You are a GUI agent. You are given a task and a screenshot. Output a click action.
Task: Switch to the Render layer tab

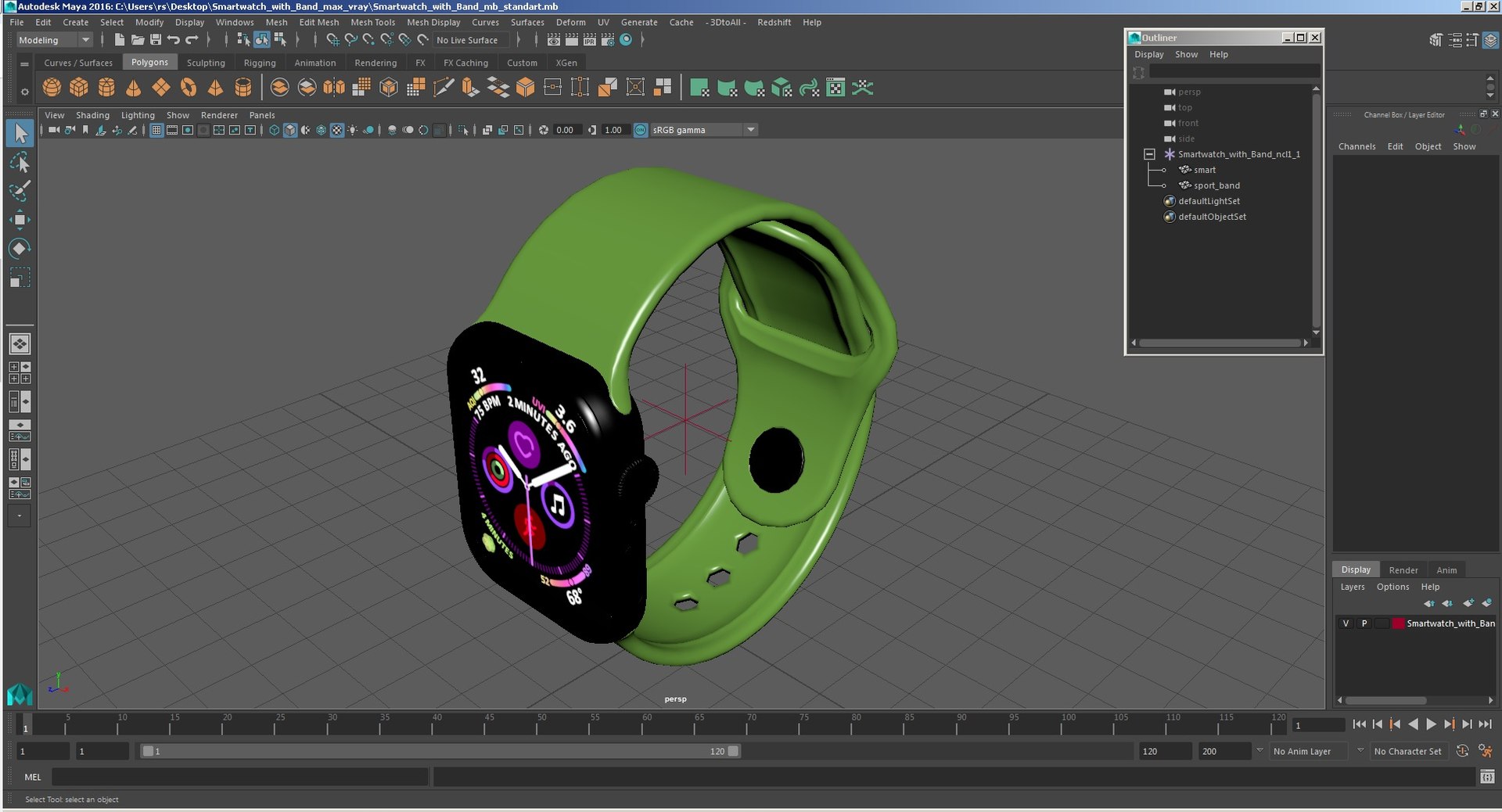pyautogui.click(x=1403, y=569)
